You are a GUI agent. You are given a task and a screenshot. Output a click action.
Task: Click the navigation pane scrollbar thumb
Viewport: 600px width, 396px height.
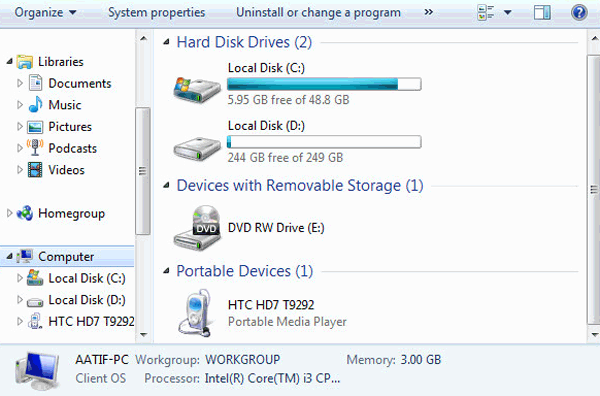[x=143, y=171]
